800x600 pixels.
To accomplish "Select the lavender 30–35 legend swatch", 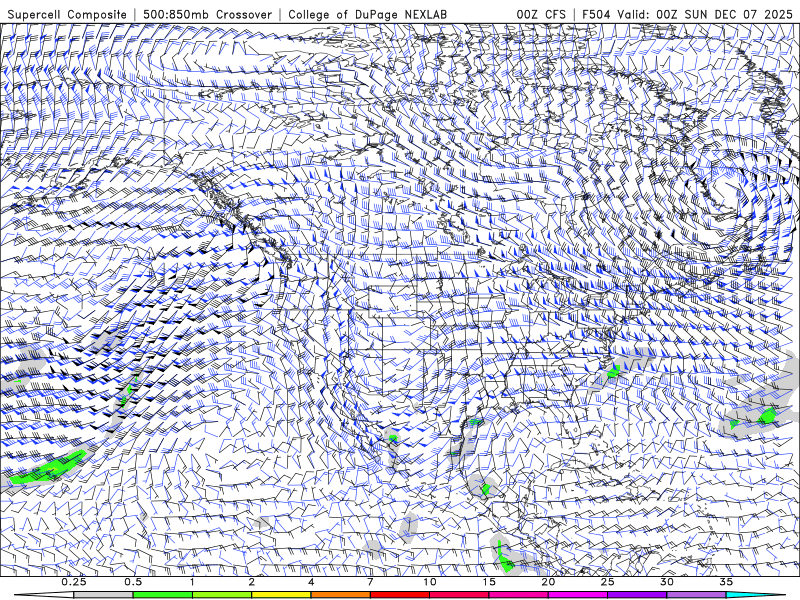I will 696,595.
